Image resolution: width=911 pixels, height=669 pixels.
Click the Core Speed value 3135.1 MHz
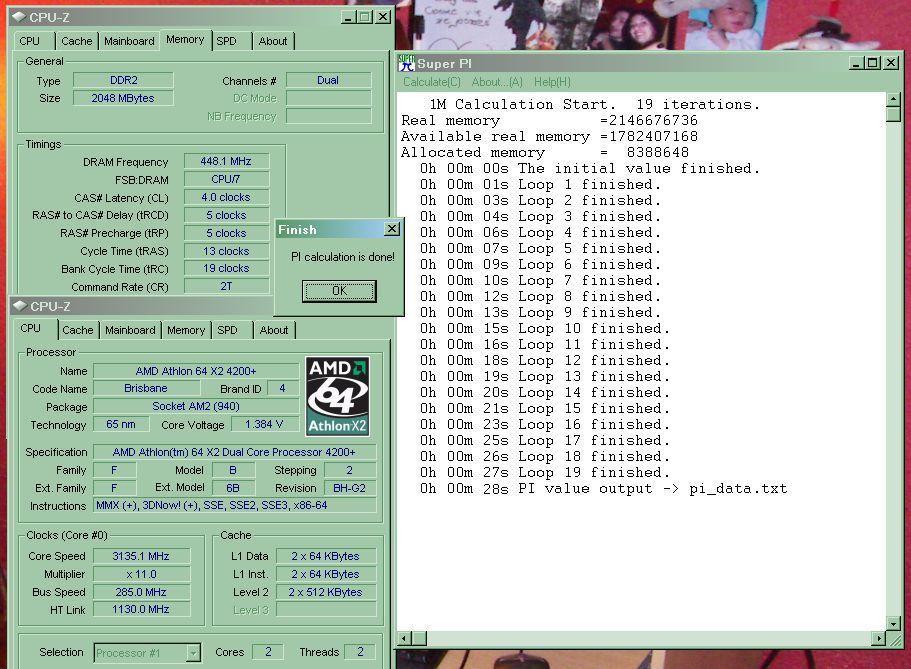click(141, 556)
